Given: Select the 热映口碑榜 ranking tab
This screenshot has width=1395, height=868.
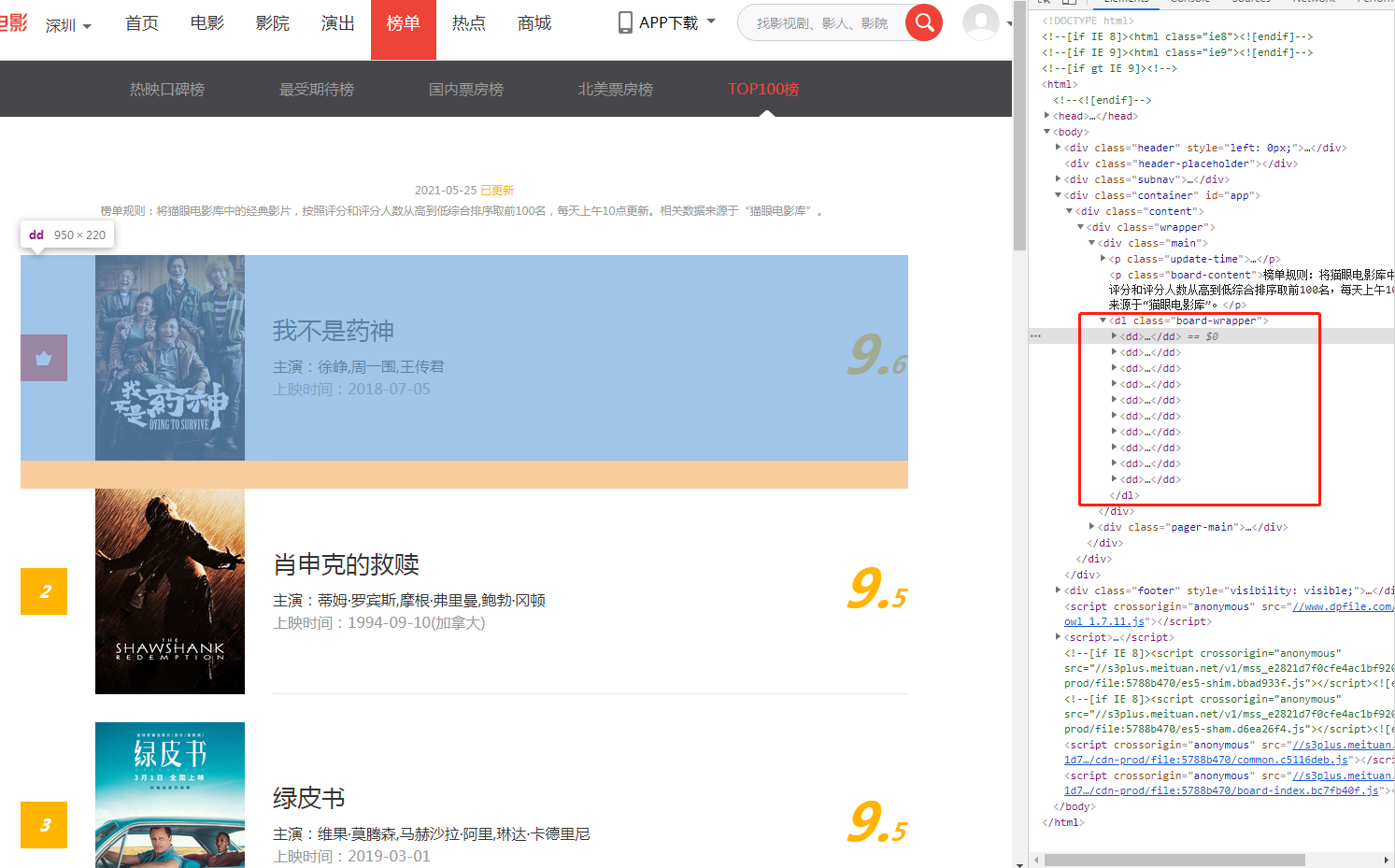Looking at the screenshot, I should point(166,88).
